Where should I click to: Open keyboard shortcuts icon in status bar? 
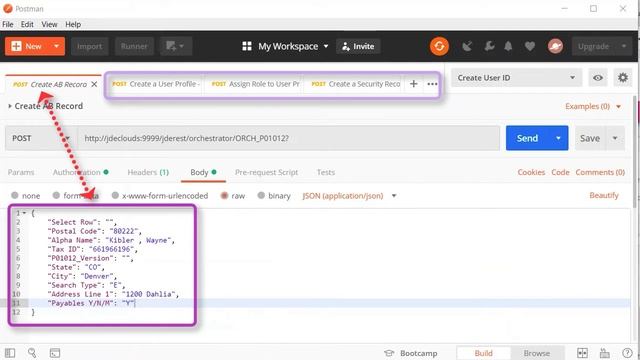coord(604,353)
